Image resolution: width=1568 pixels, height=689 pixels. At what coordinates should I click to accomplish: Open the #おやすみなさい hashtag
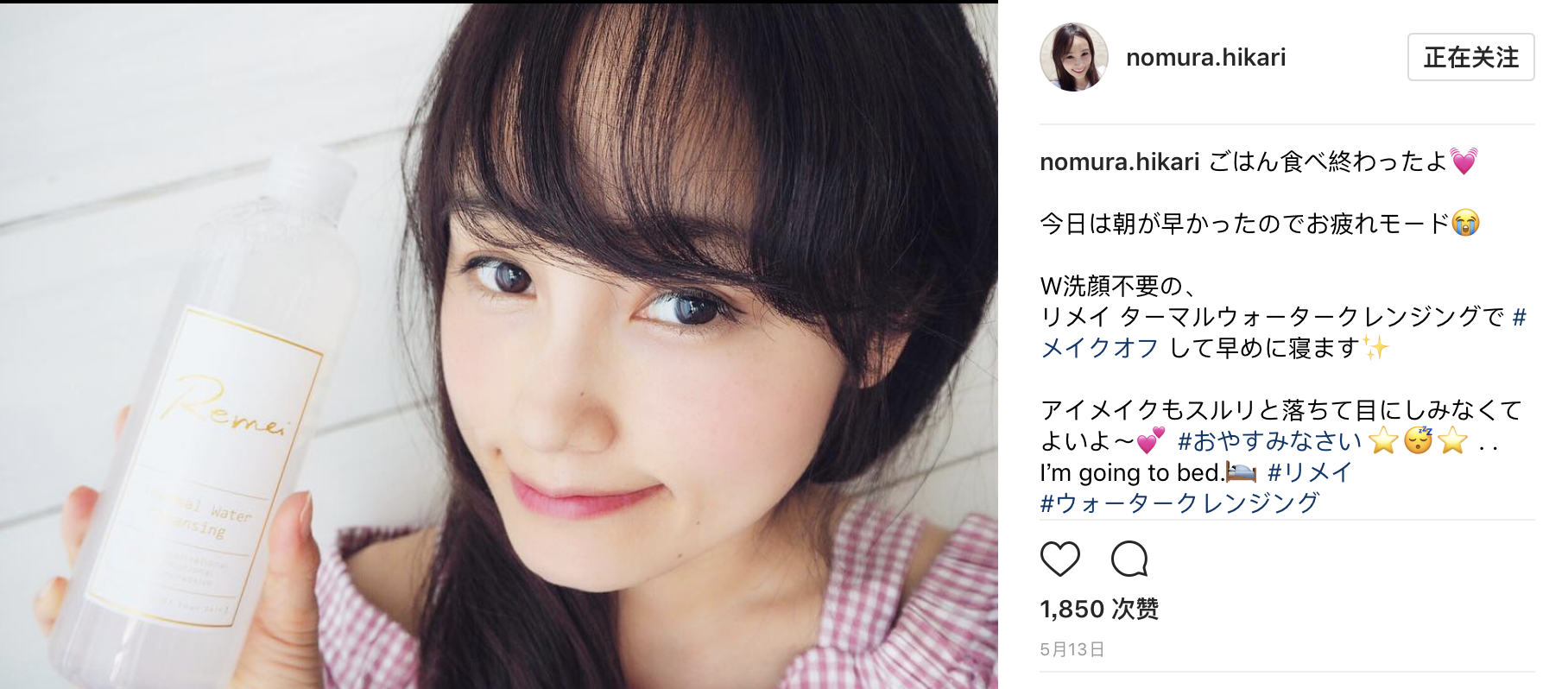click(x=1269, y=441)
